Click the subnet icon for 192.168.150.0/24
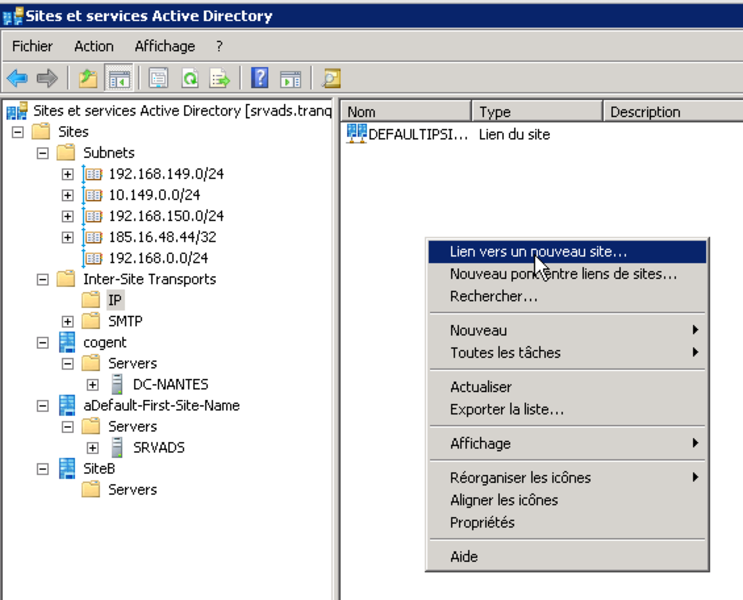Image resolution: width=743 pixels, height=600 pixels. 92,216
